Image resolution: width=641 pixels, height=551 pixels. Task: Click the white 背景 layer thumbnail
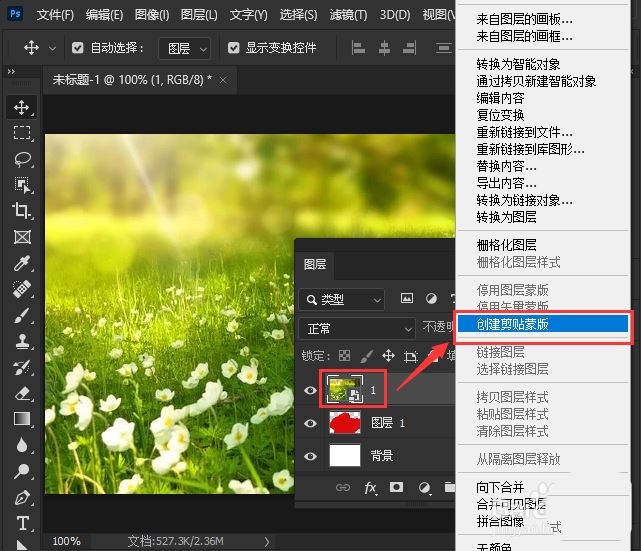click(x=345, y=455)
